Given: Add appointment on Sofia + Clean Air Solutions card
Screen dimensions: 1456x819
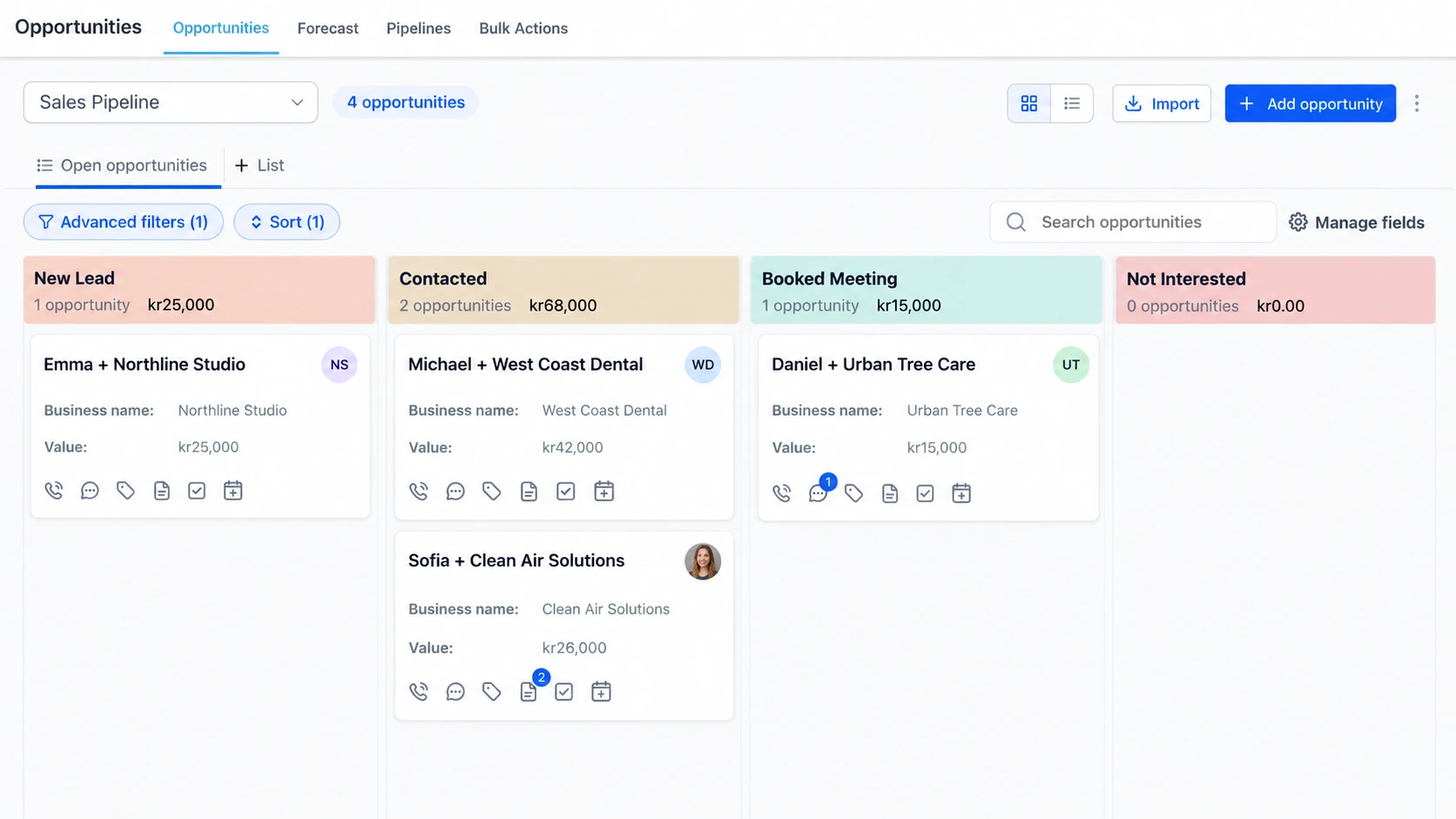Looking at the screenshot, I should pyautogui.click(x=601, y=692).
